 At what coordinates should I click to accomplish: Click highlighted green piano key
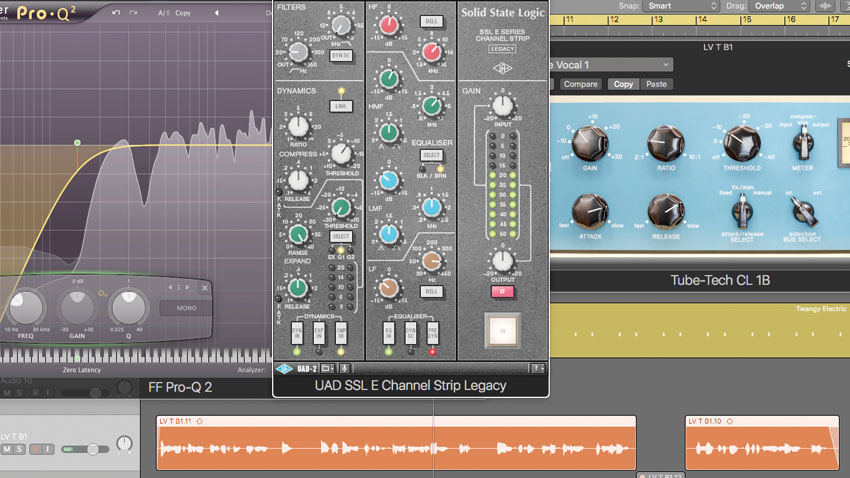pyautogui.click(x=78, y=358)
